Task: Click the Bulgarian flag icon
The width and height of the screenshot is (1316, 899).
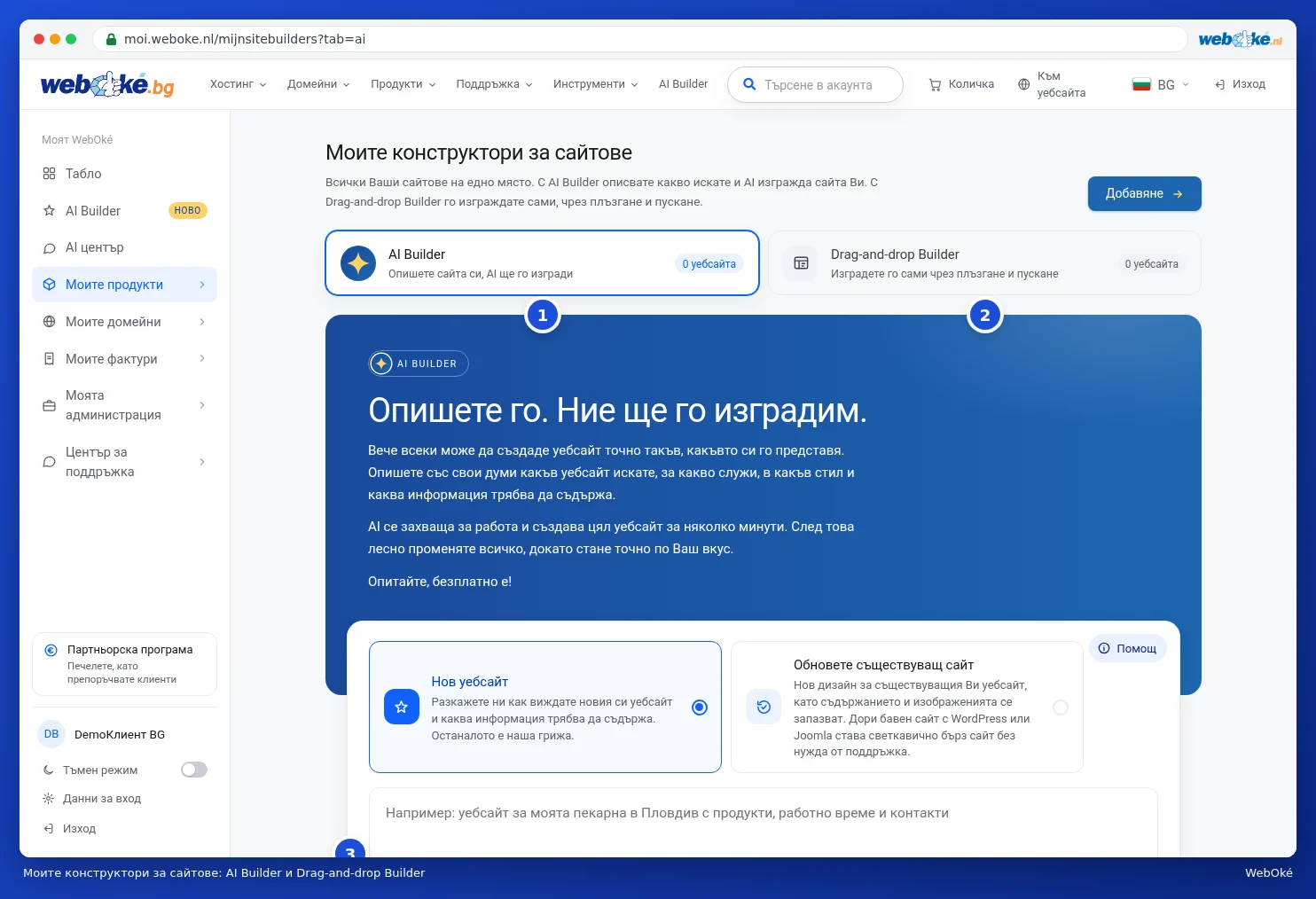Action: click(1141, 84)
